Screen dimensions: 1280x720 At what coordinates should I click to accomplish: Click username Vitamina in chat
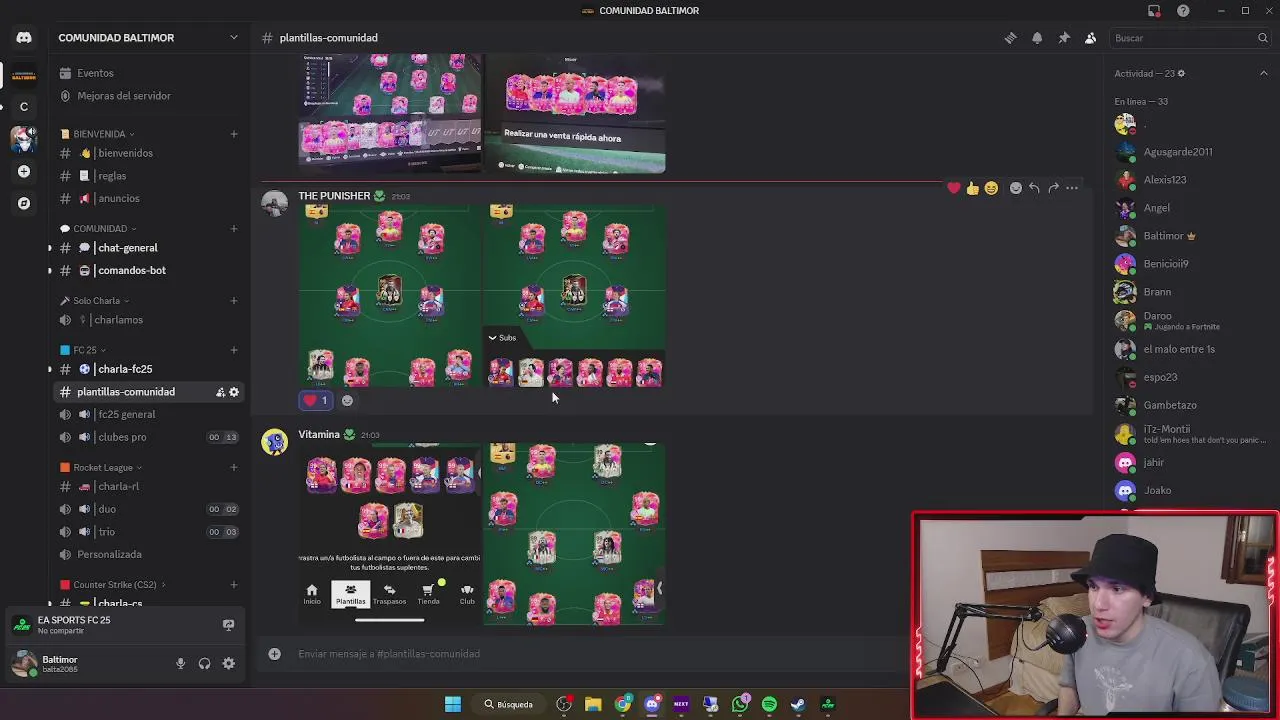(319, 435)
